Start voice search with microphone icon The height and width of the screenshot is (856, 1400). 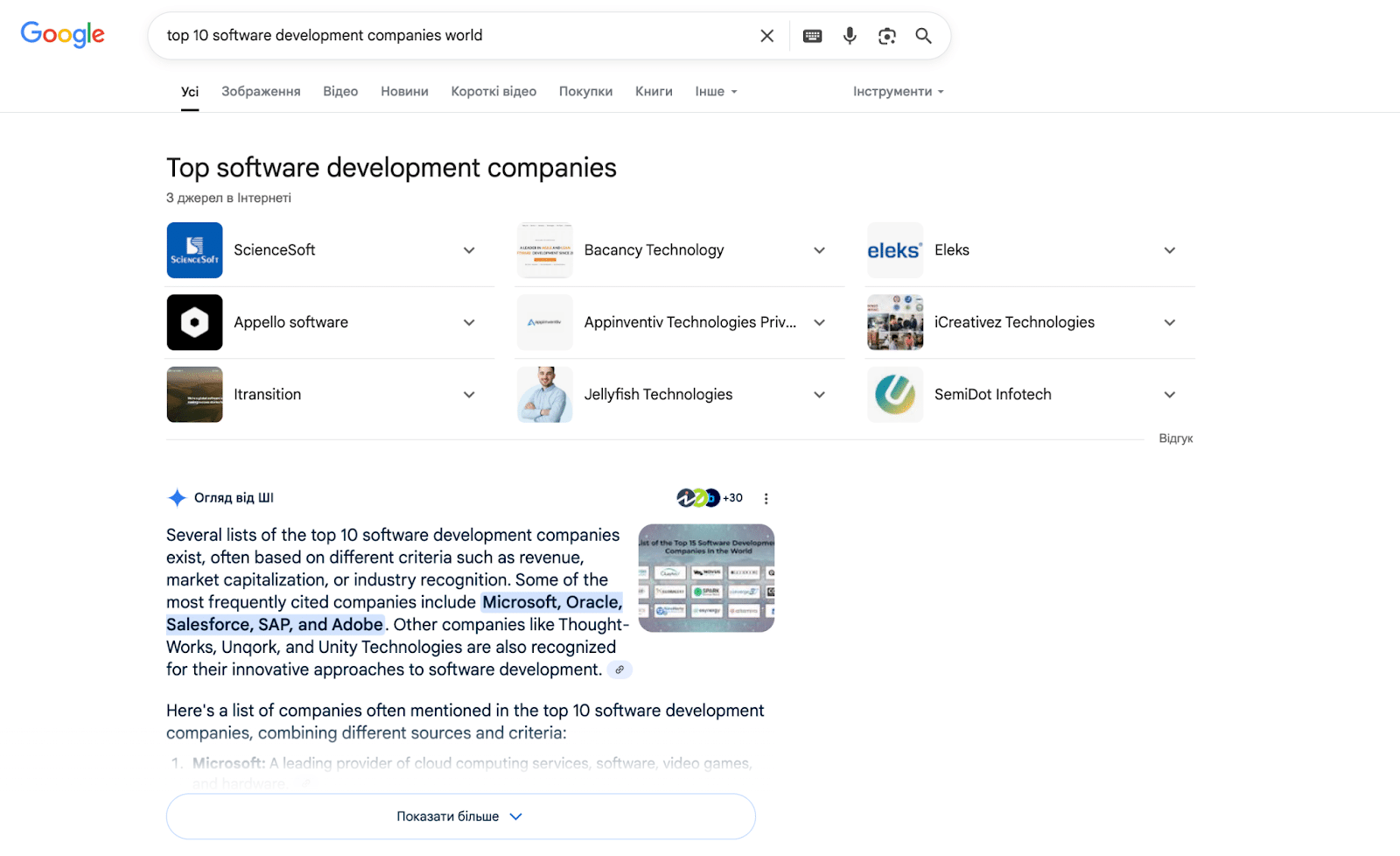[x=850, y=36]
